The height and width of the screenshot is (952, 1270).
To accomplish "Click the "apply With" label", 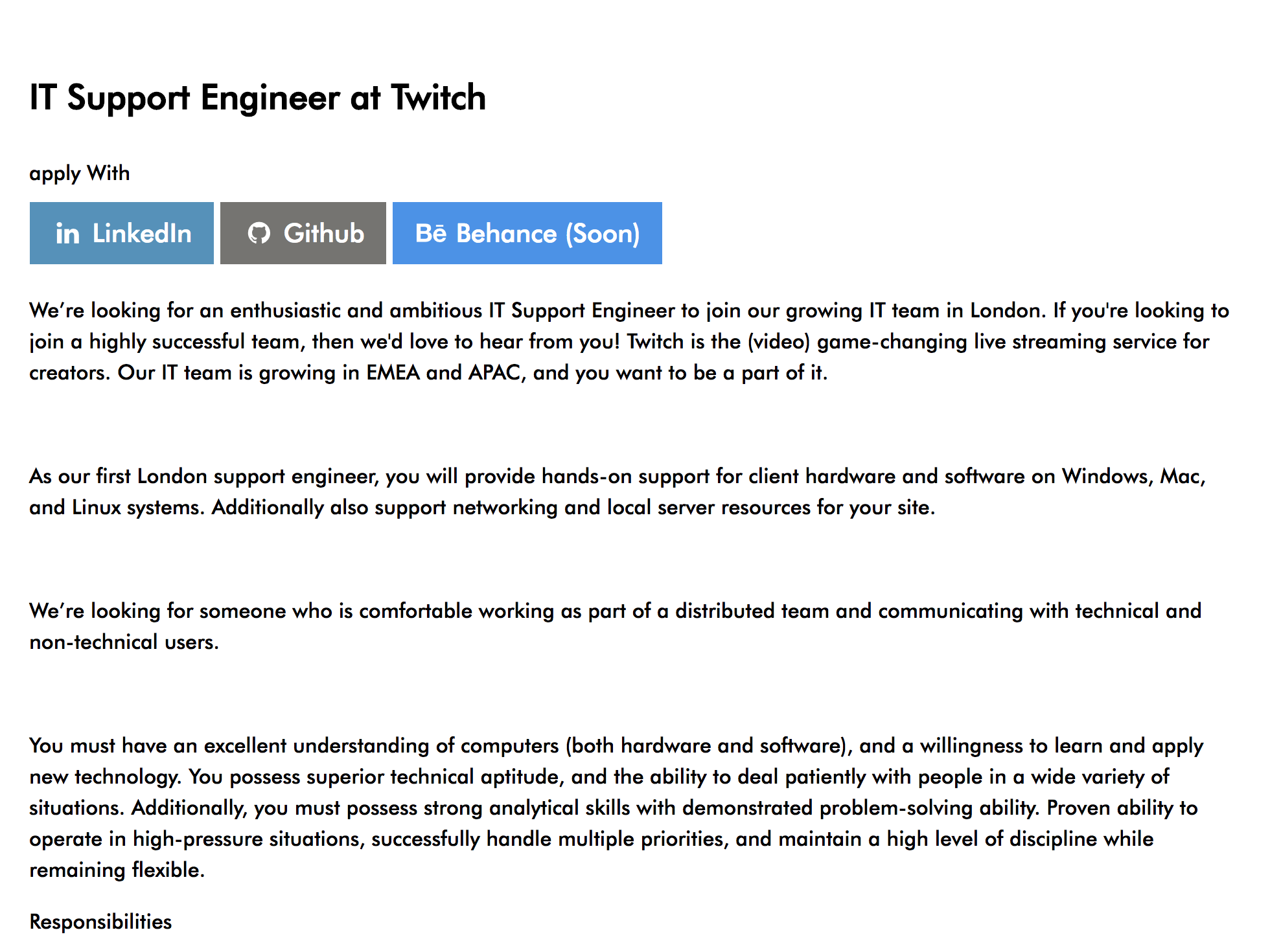I will click(x=80, y=174).
